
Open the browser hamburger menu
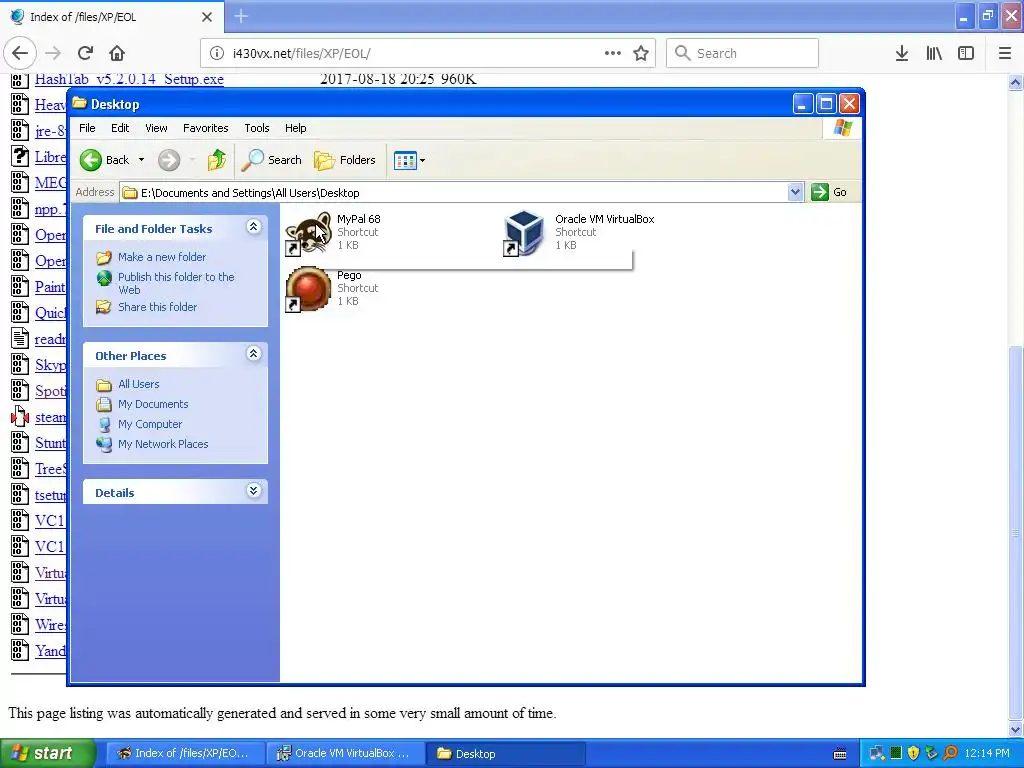(1005, 53)
